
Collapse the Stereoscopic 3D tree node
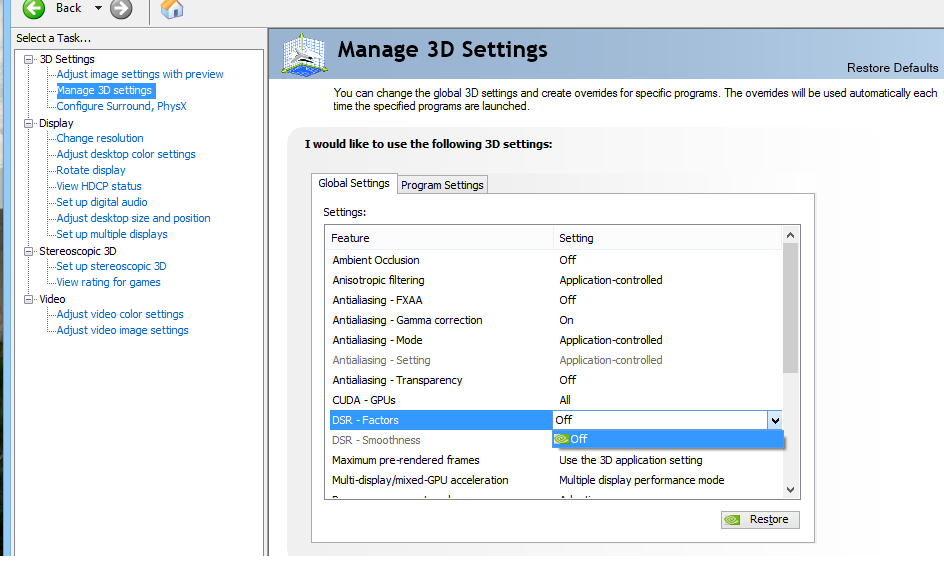point(28,251)
